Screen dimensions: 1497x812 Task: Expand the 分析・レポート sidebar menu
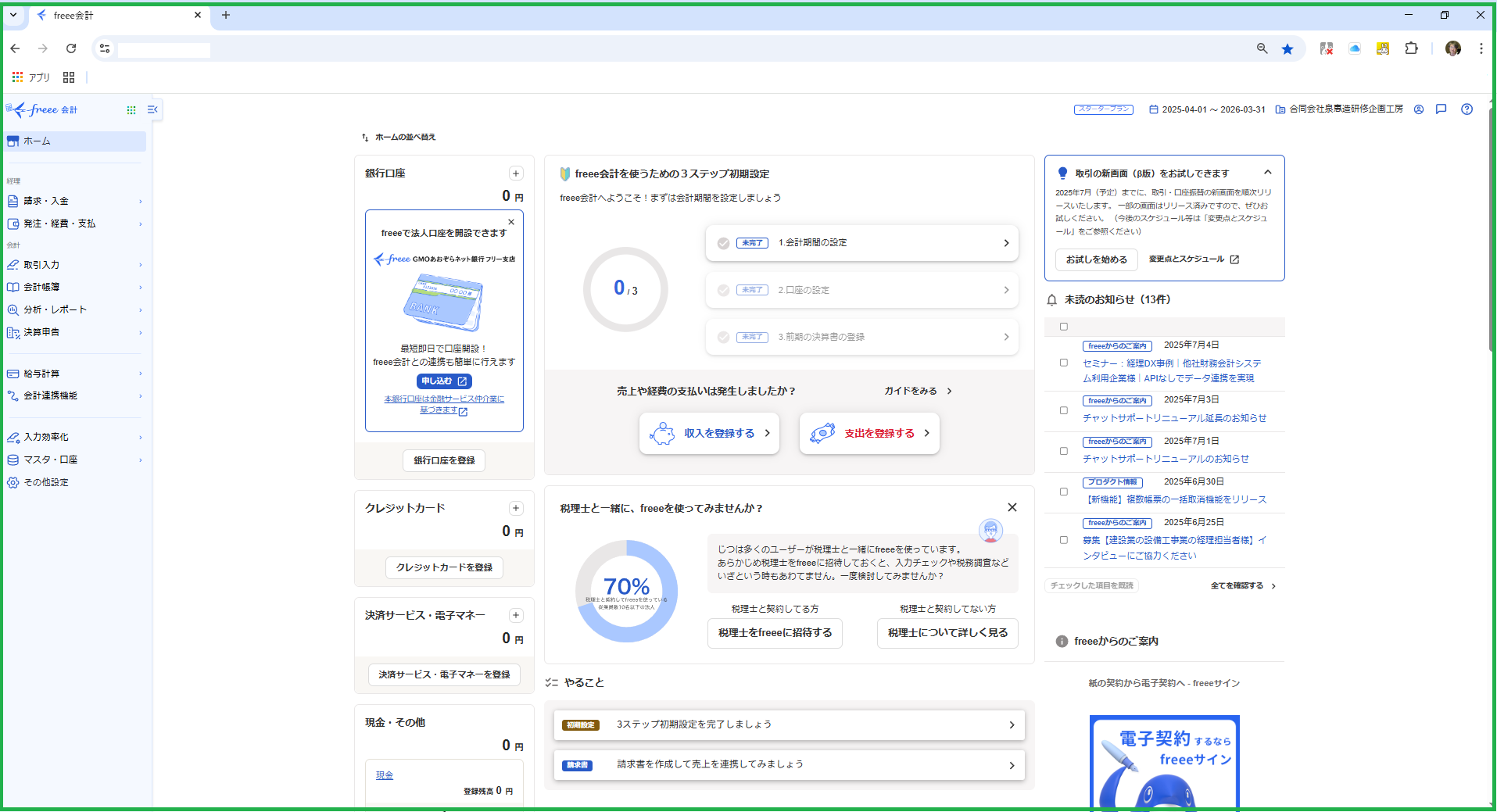pos(75,310)
